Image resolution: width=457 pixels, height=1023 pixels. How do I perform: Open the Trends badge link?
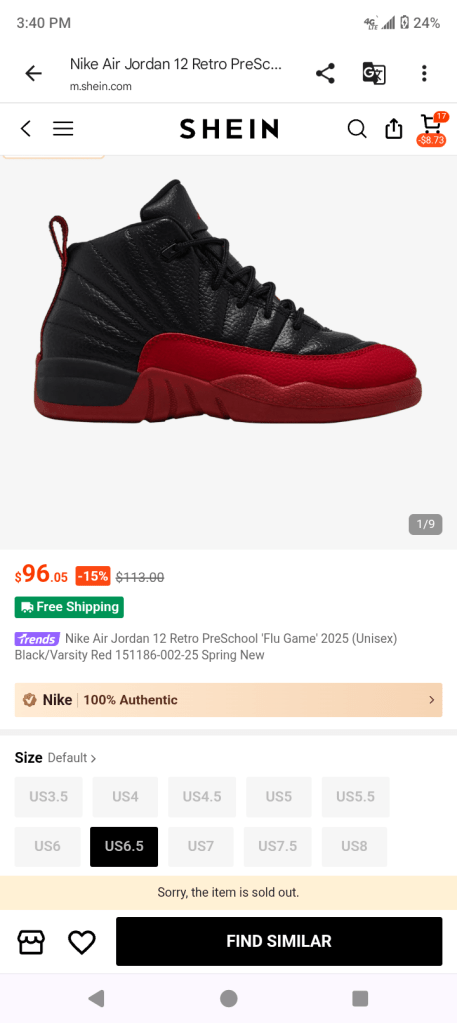point(37,639)
